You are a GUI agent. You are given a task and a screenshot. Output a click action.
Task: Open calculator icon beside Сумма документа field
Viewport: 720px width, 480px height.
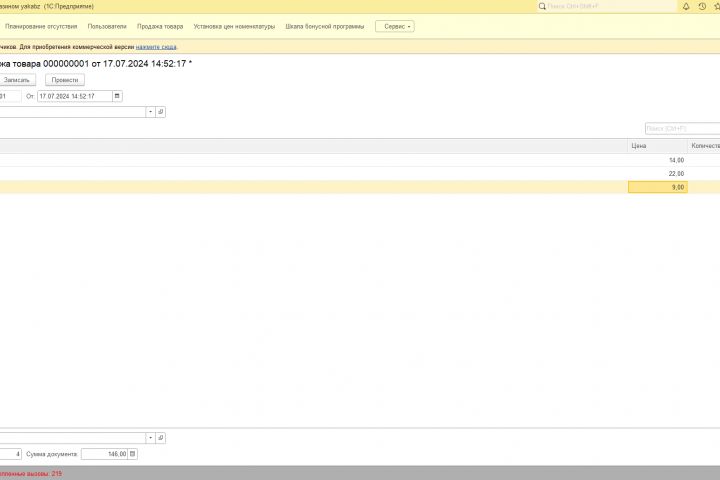pyautogui.click(x=133, y=454)
